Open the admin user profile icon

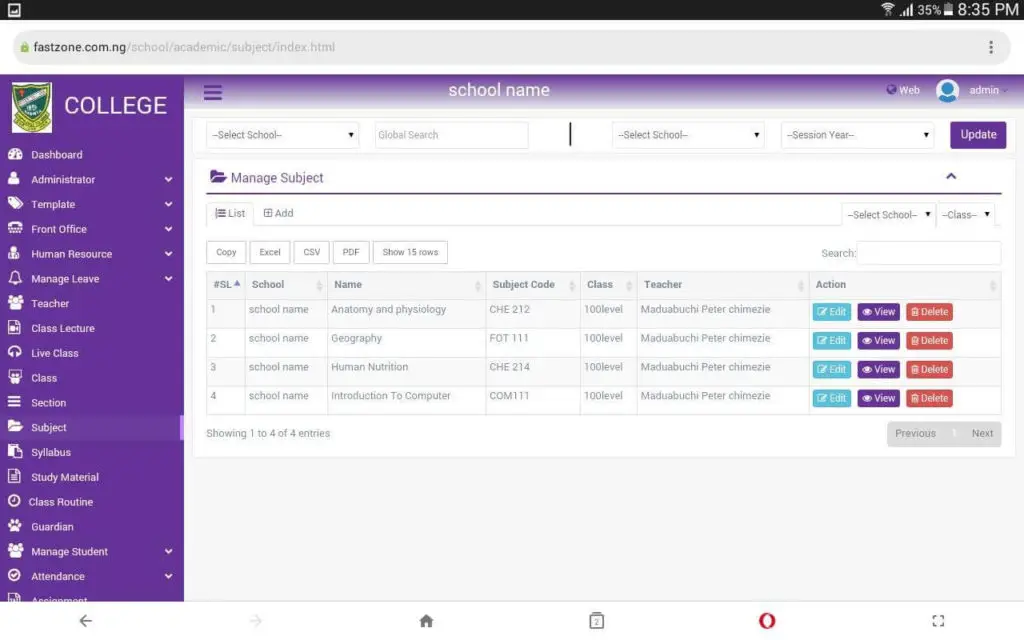pos(947,91)
